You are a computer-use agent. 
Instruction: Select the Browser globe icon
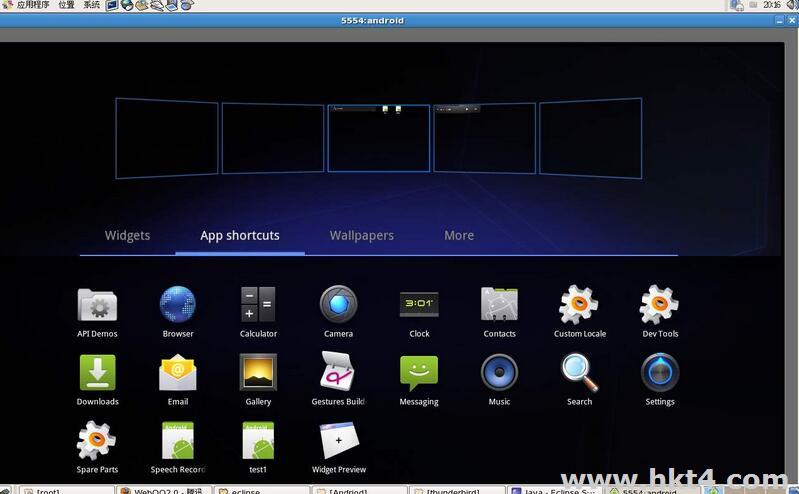coord(178,304)
